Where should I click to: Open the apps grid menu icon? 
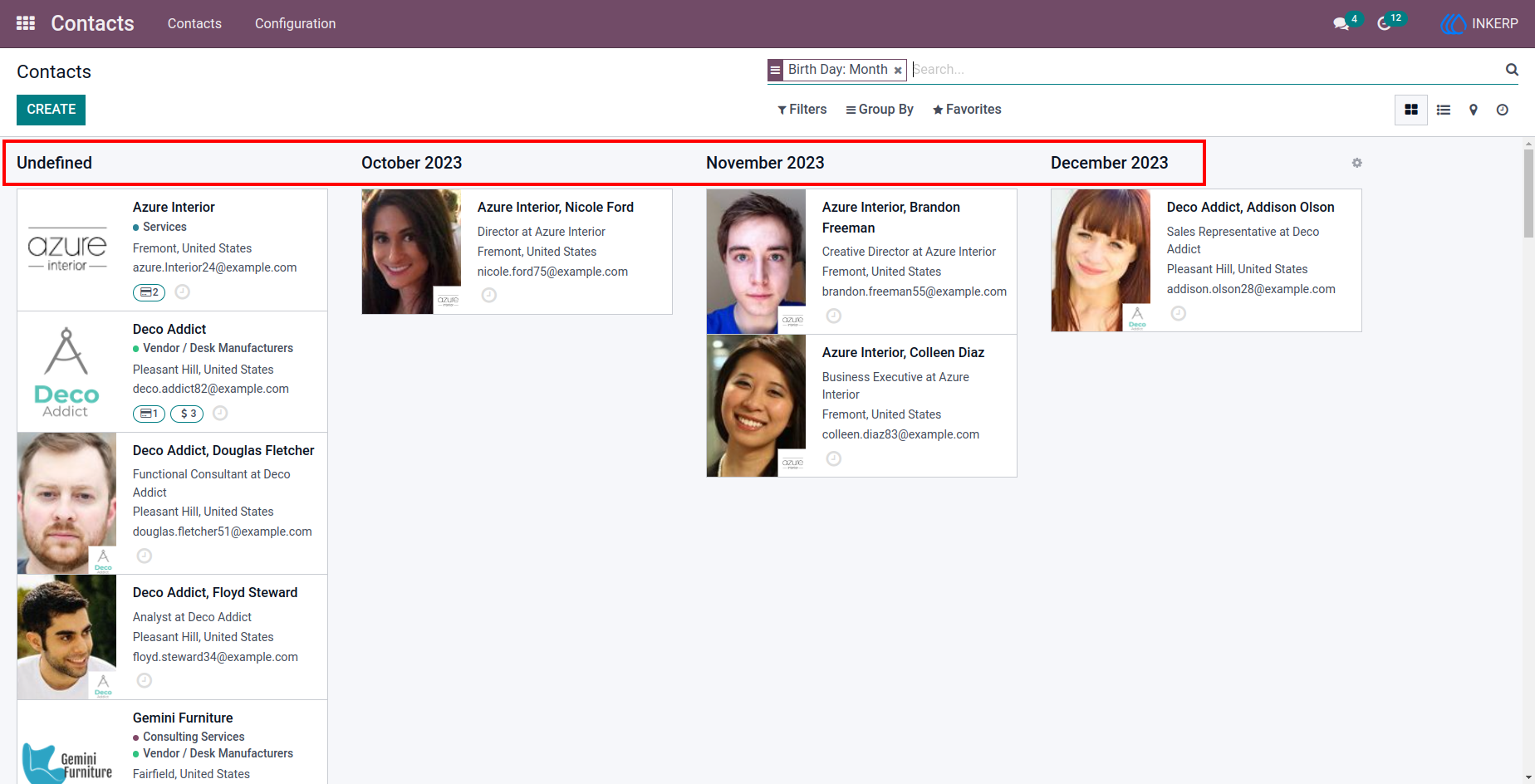pos(26,23)
